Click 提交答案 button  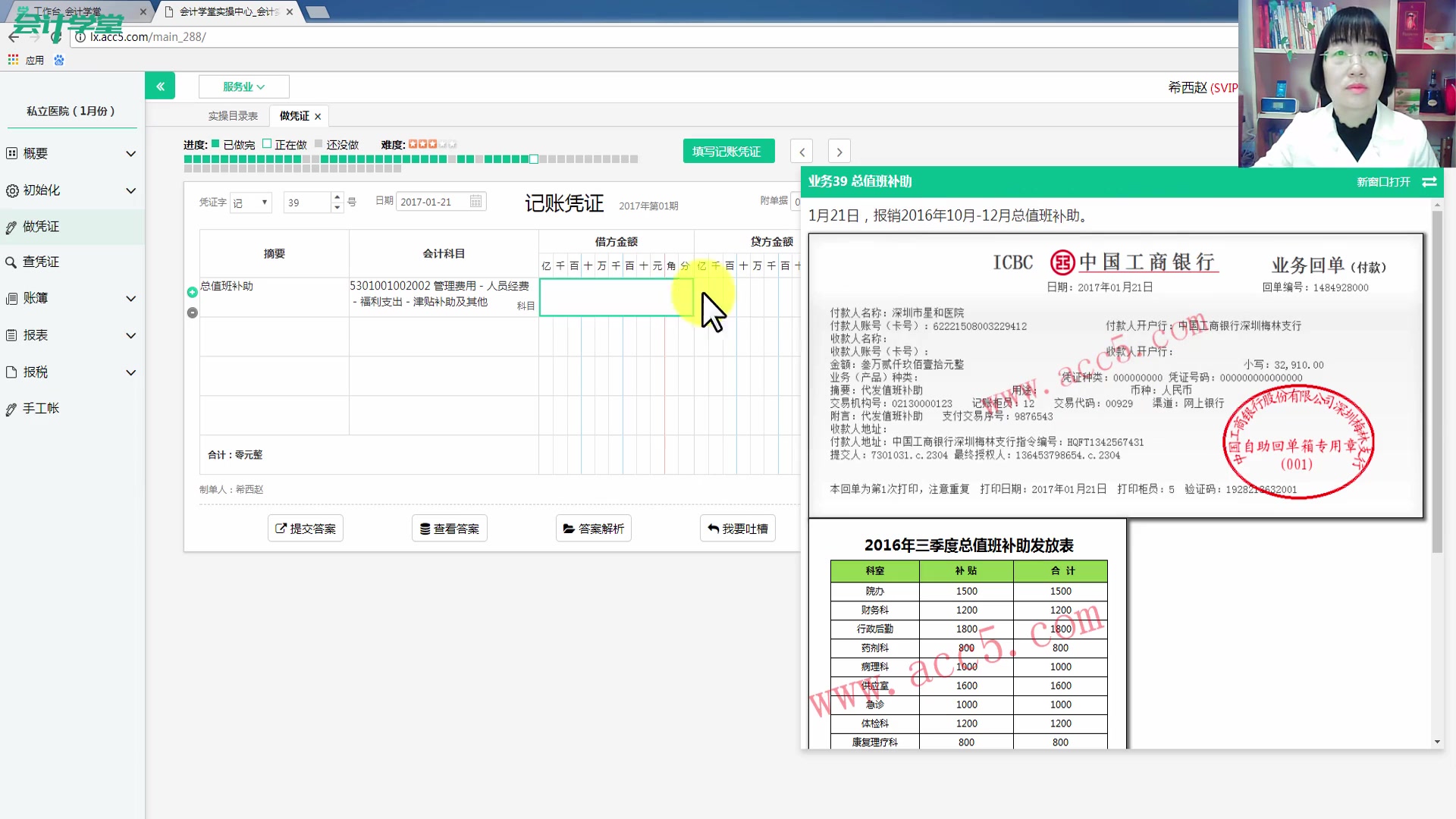click(306, 529)
